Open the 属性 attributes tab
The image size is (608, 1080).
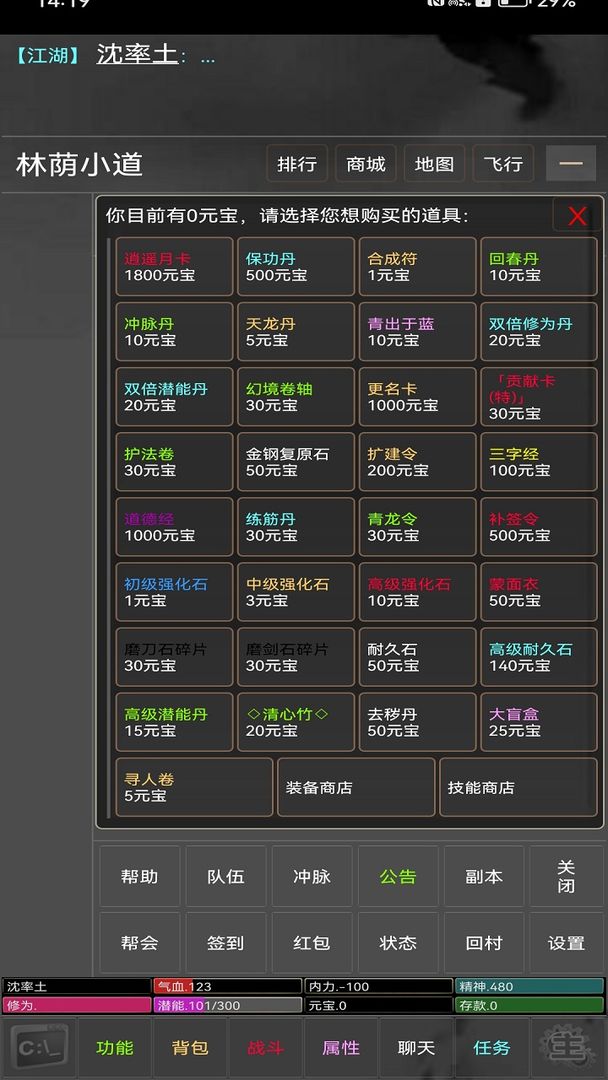341,1047
